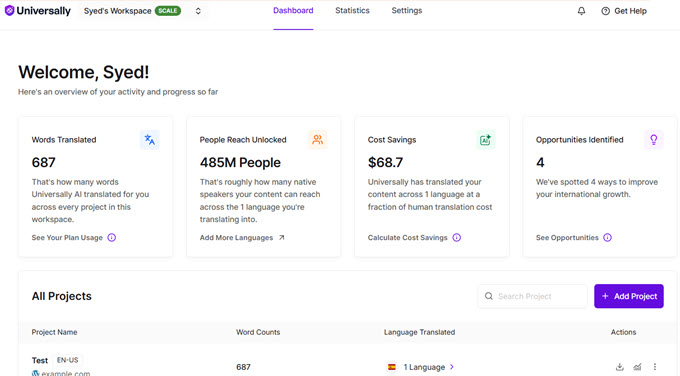Open the Statistics tab
The width and height of the screenshot is (680, 376).
click(352, 10)
